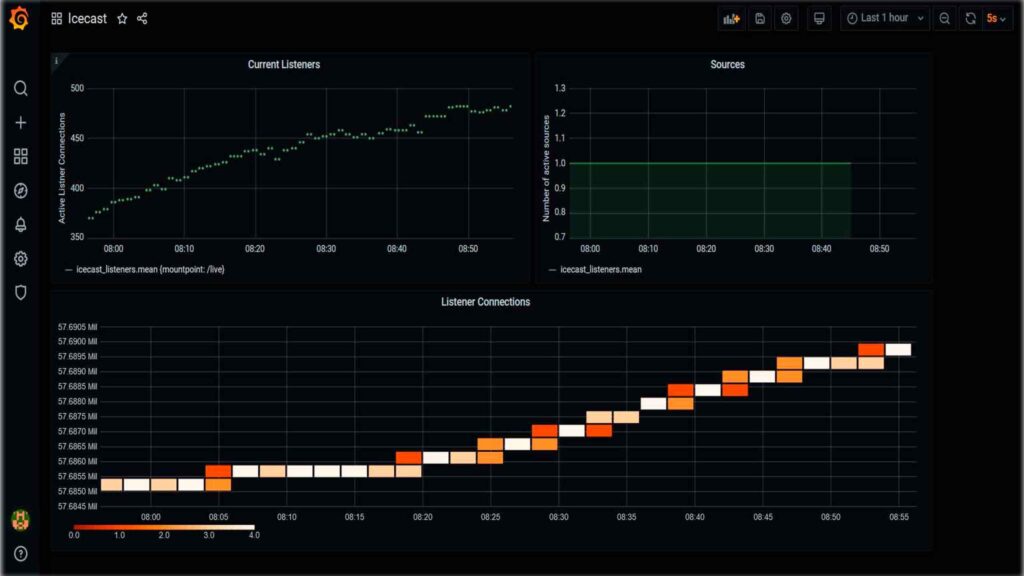The height and width of the screenshot is (576, 1024).
Task: Toggle the Sources panel icecast_listeners.mean legend
Action: tap(601, 269)
